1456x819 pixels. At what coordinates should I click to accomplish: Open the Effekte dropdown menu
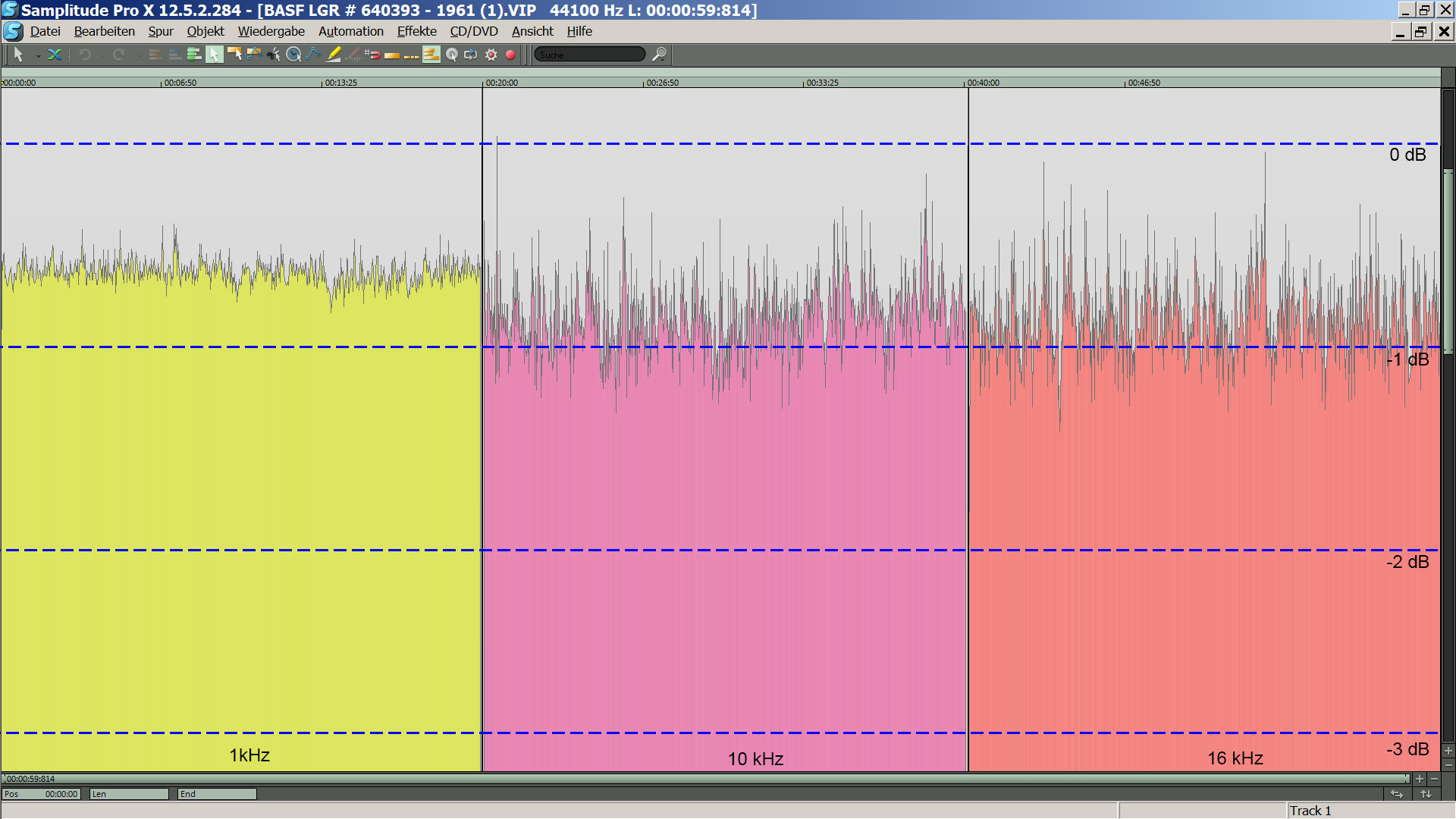tap(416, 31)
